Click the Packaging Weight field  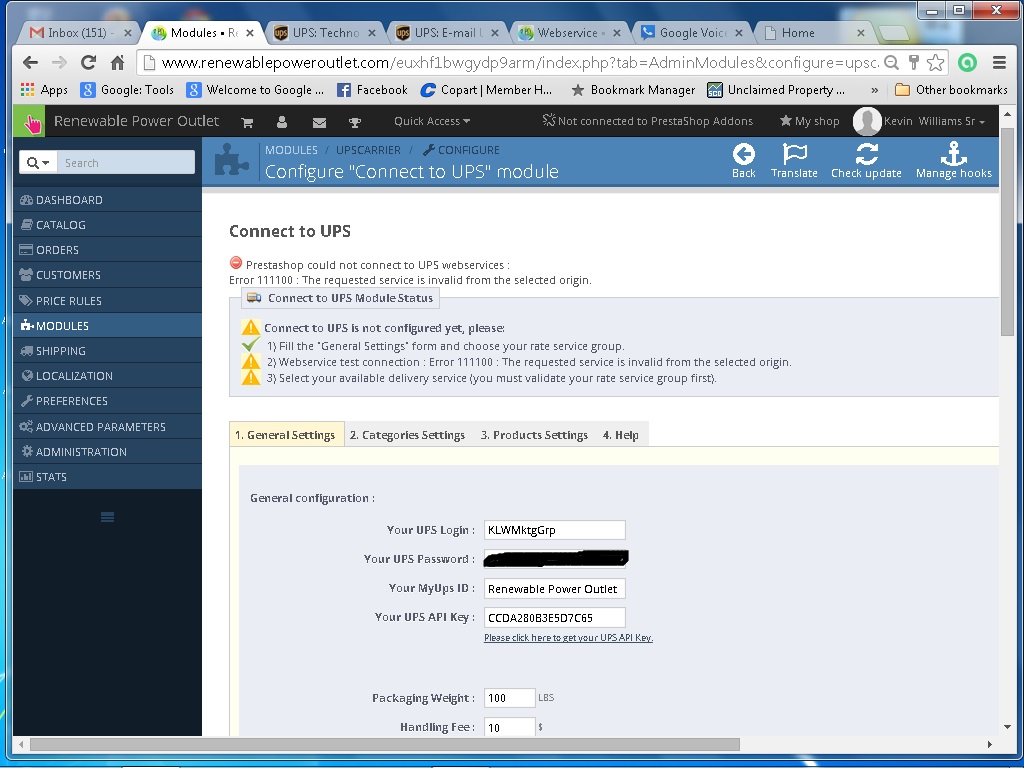click(x=509, y=697)
